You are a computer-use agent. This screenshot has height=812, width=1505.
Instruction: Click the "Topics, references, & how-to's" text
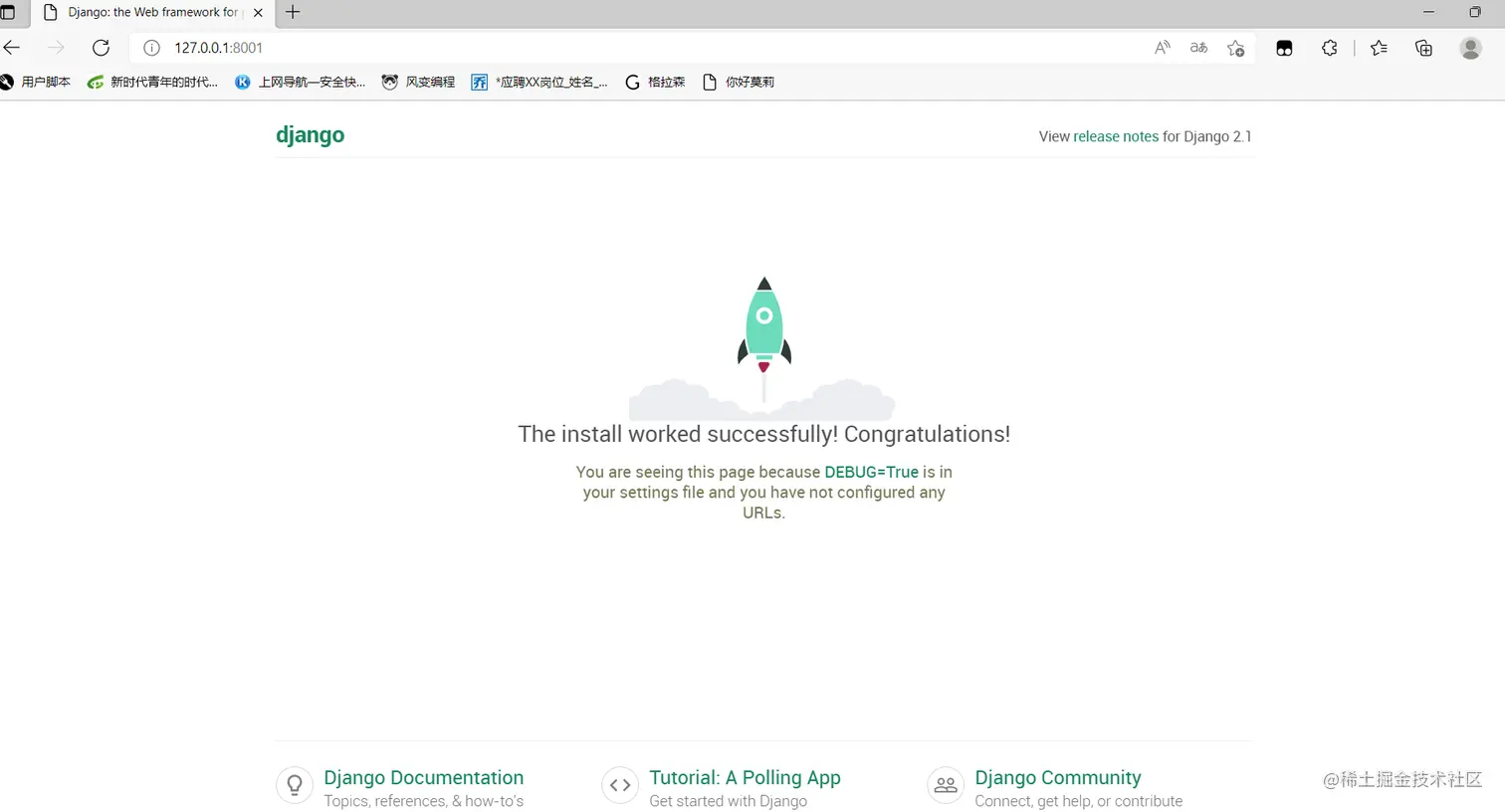(x=424, y=801)
